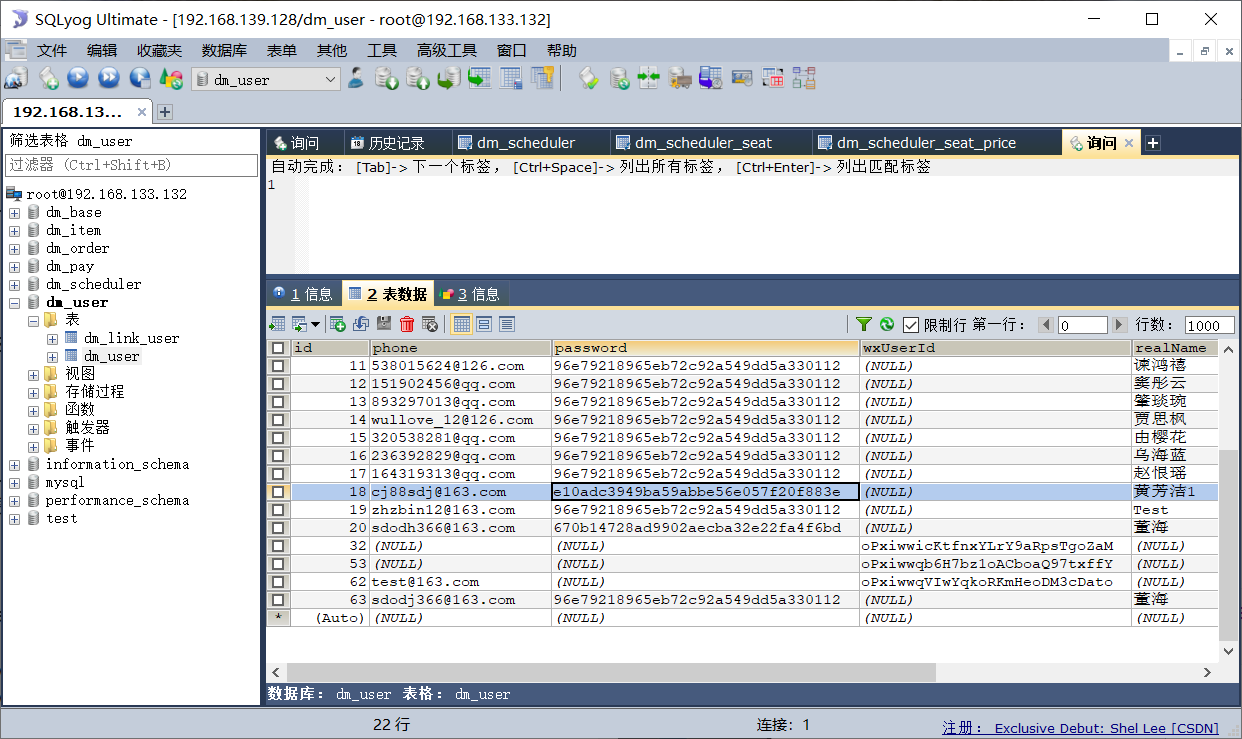
Task: Toggle the 限制行 checkbox
Action: [x=911, y=325]
